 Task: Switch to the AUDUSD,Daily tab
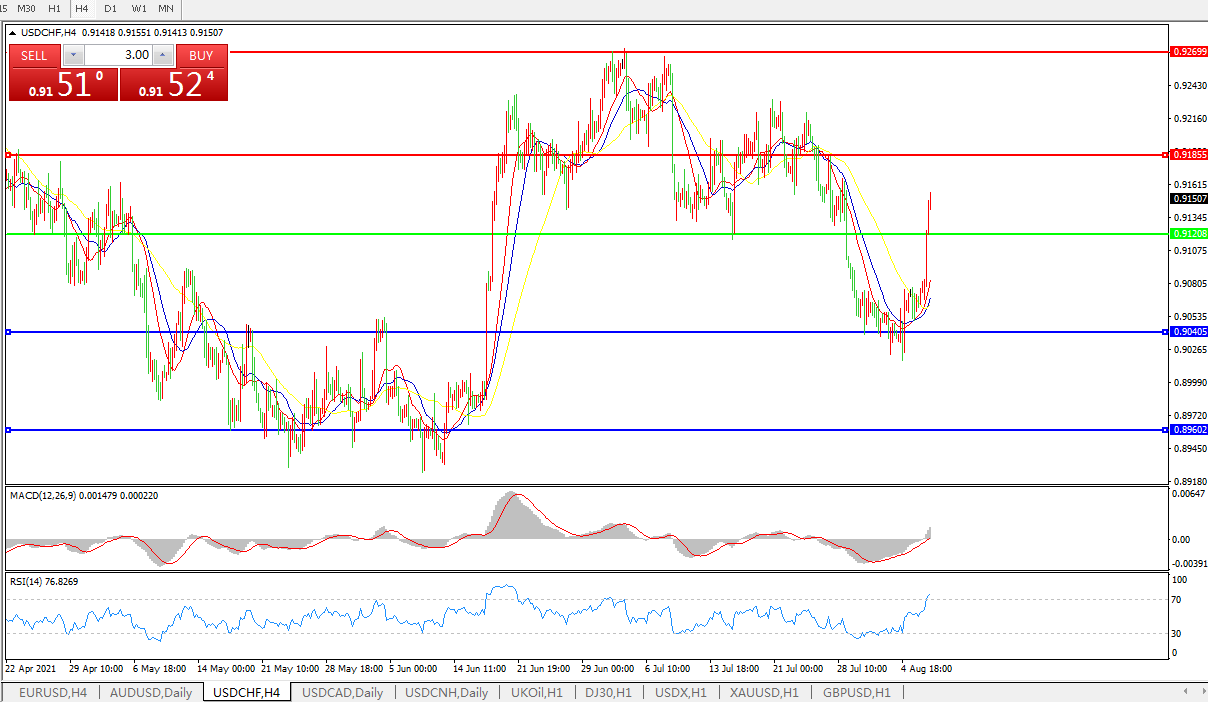(150, 692)
